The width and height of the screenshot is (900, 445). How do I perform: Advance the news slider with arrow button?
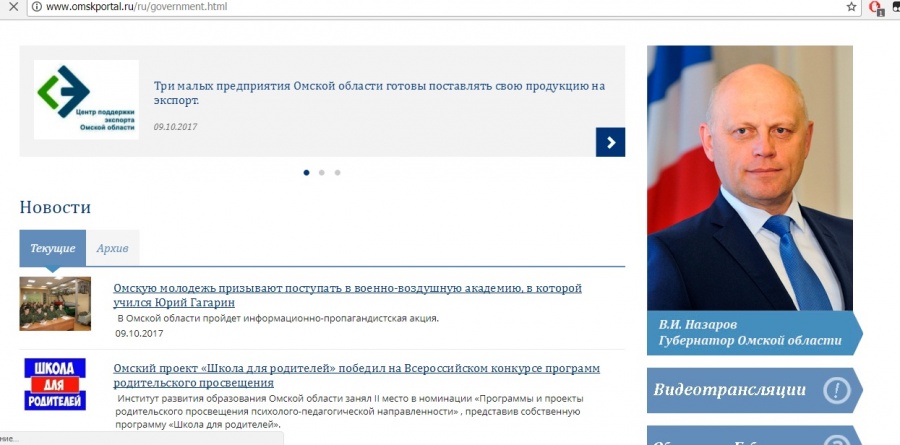(610, 142)
